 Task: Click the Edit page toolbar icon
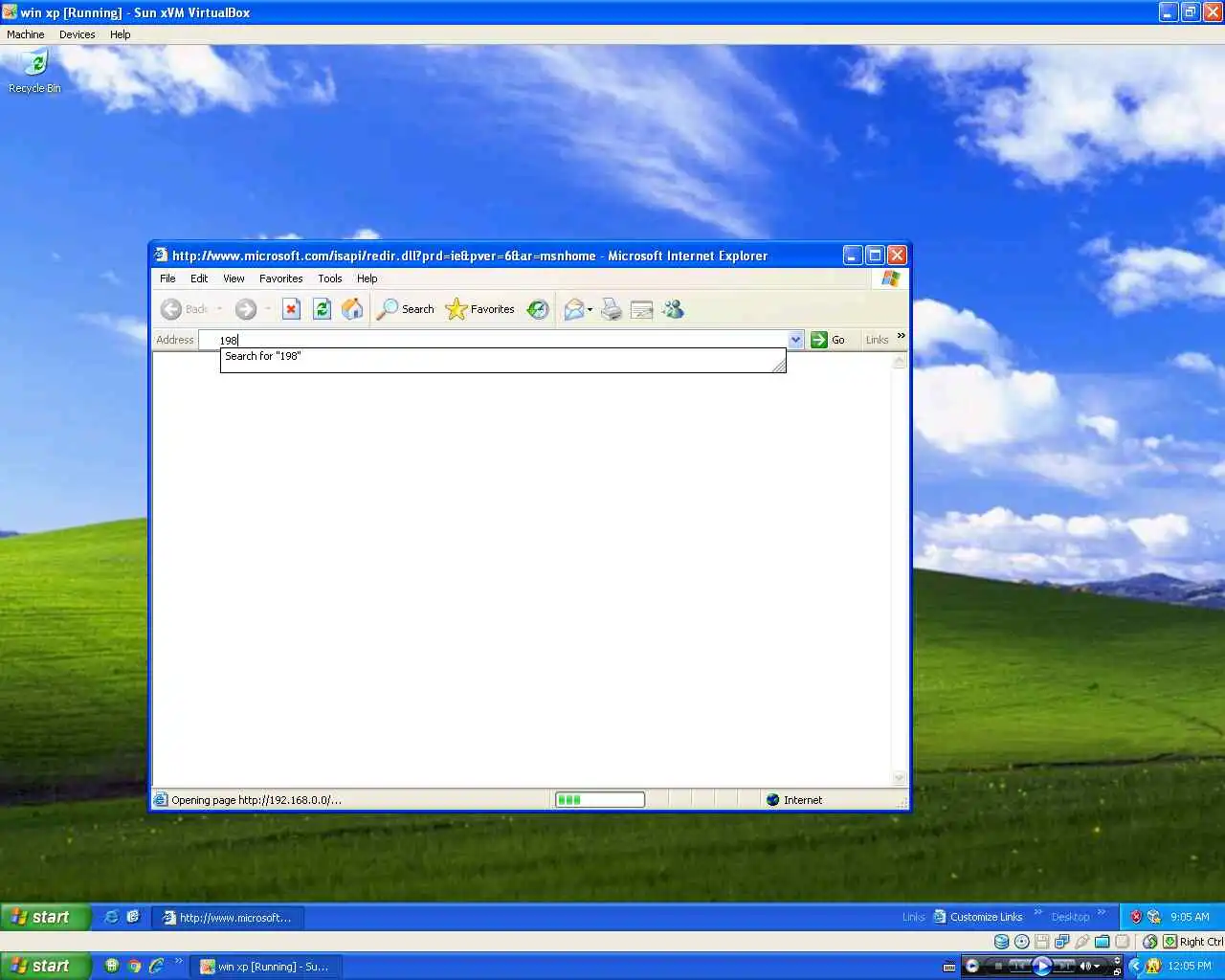pos(642,309)
